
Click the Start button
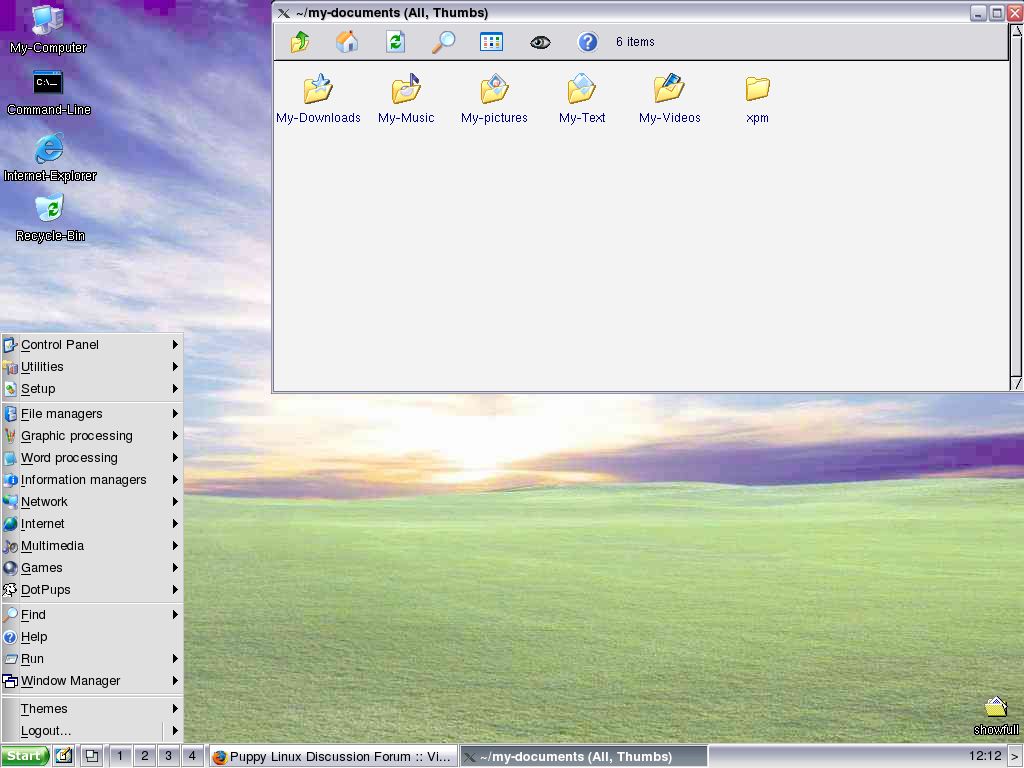pos(25,756)
